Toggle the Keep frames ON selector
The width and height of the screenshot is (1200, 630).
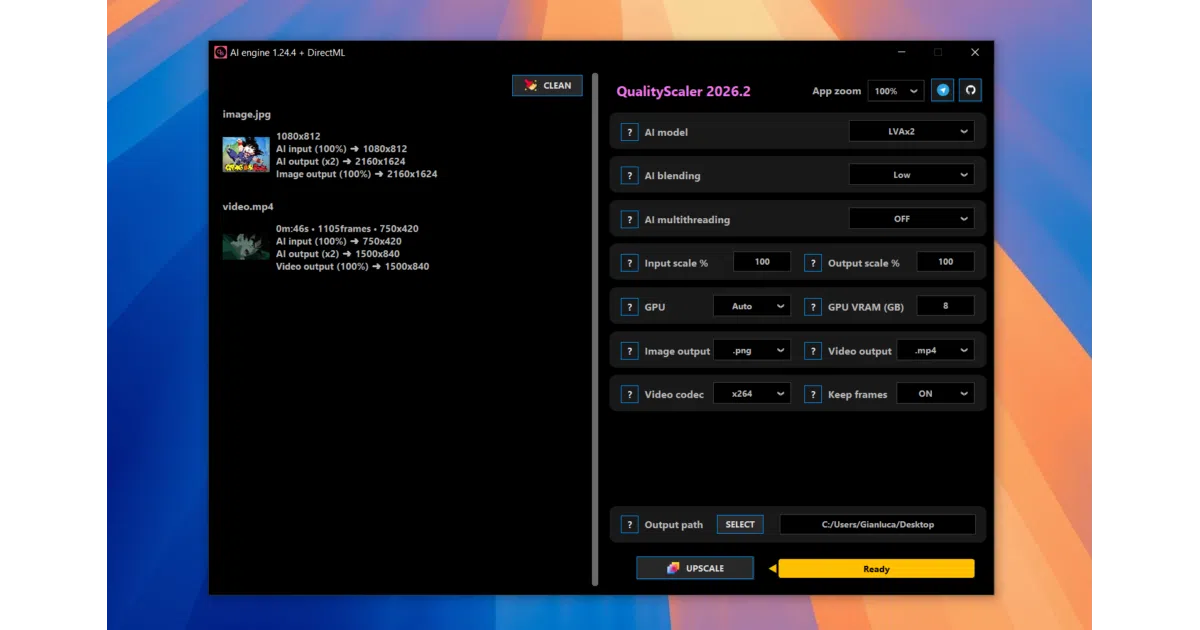[x=935, y=394]
